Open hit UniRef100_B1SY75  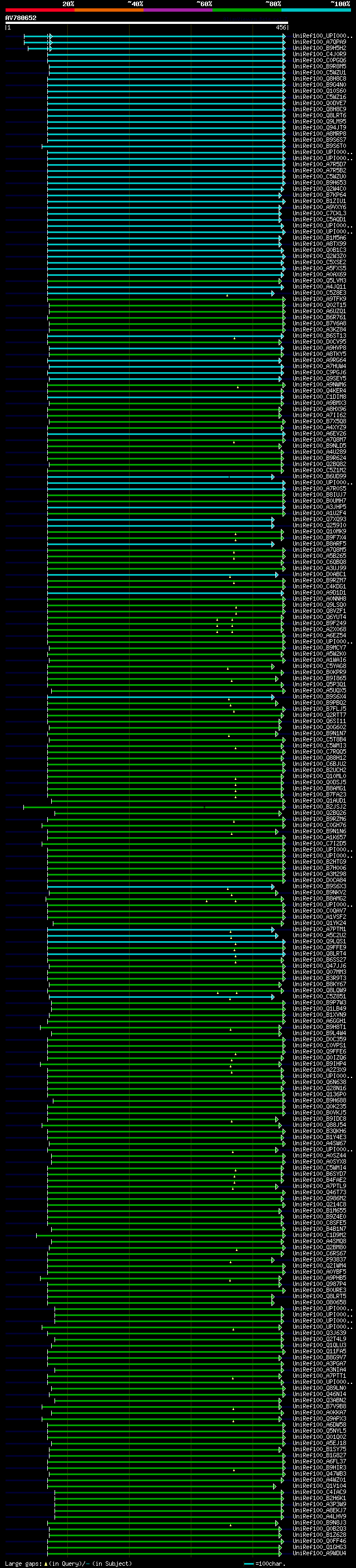point(319,1450)
